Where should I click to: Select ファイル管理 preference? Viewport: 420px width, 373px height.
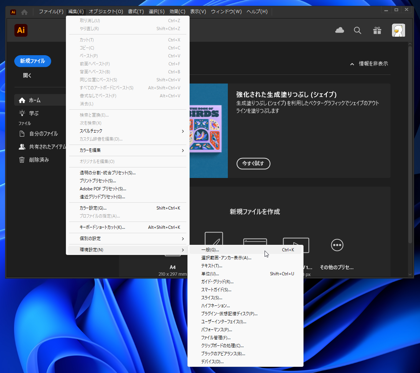pyautogui.click(x=246, y=338)
